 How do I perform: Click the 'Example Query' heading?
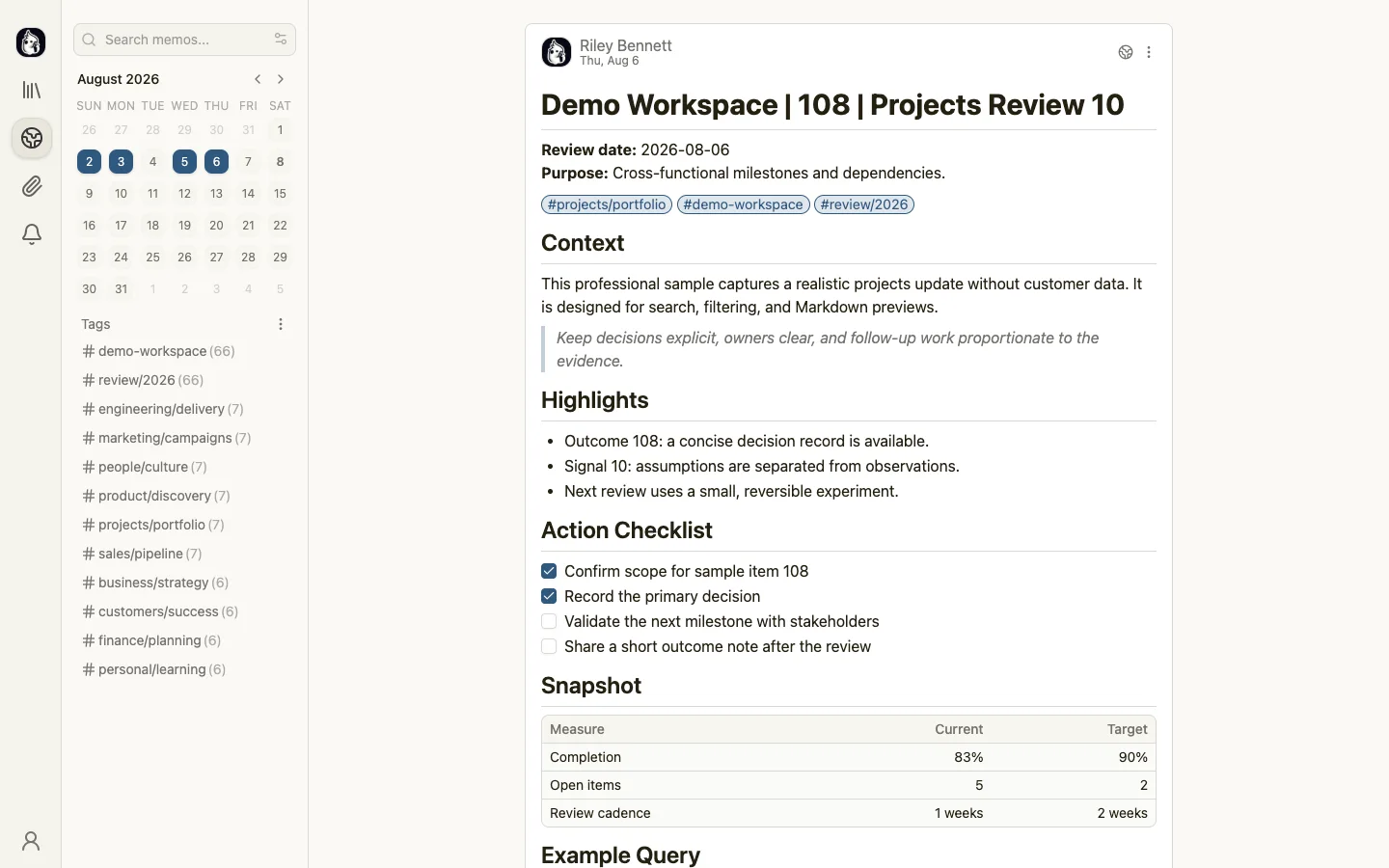pos(621,855)
